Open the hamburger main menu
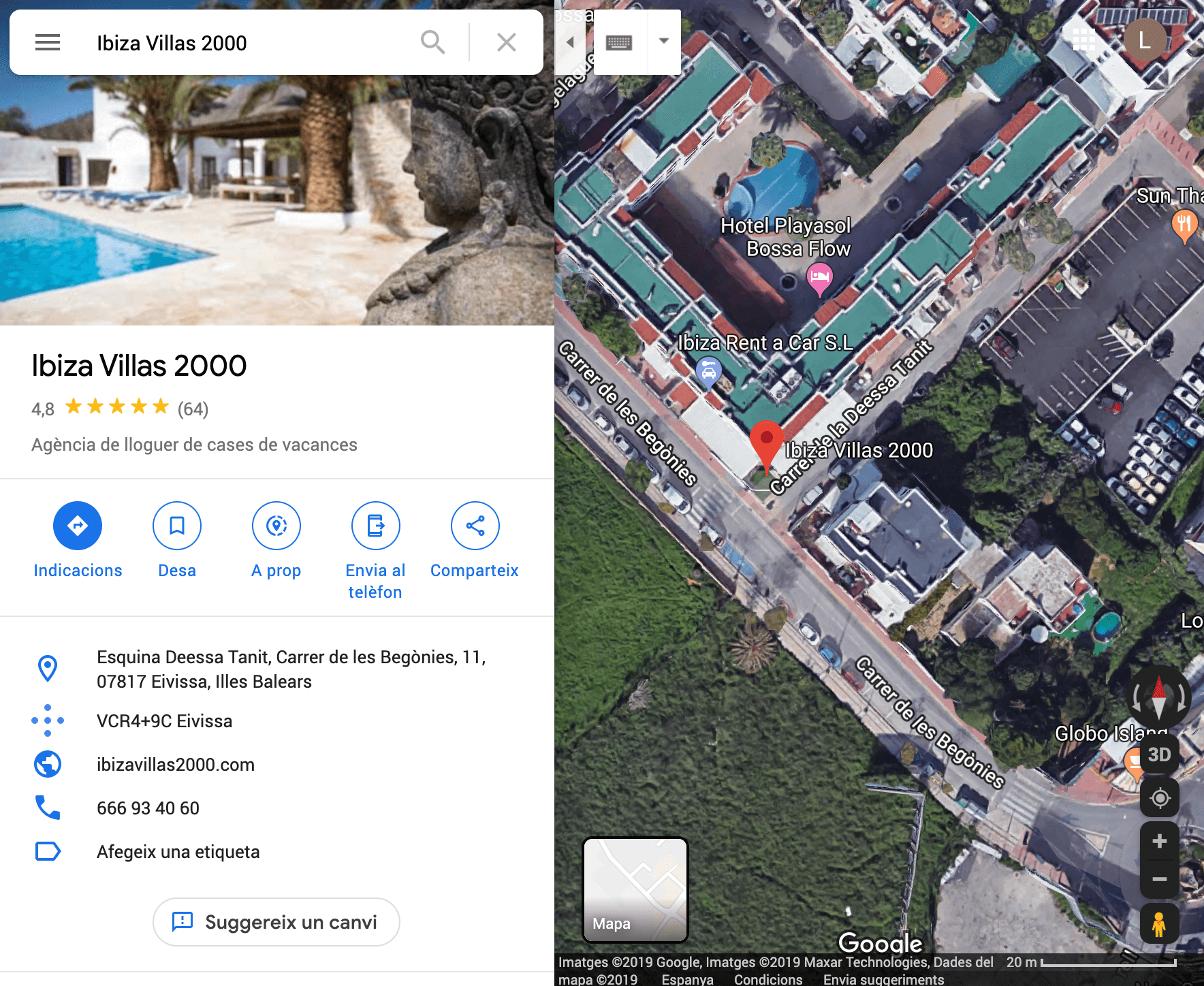This screenshot has height=986, width=1204. tap(48, 42)
